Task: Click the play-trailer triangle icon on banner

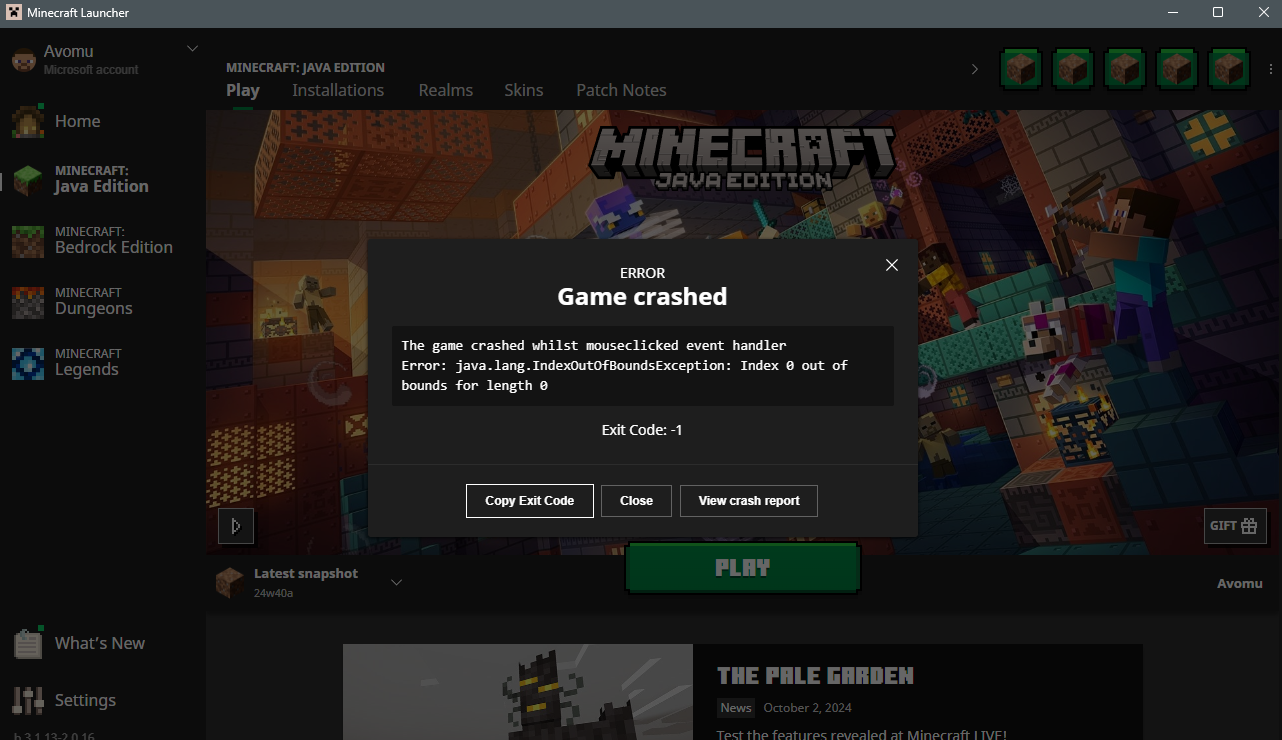Action: point(236,526)
